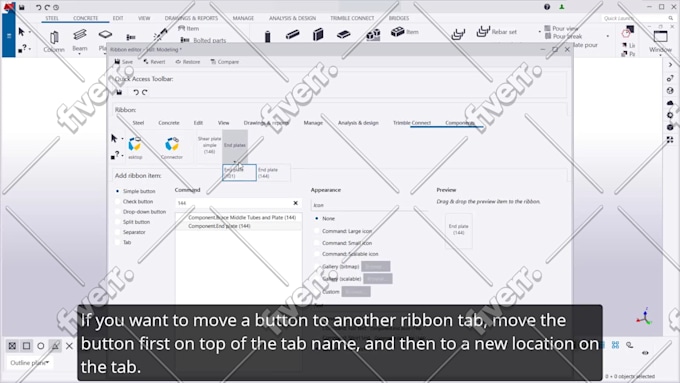Screen dimensions: 680x383
Task: Select the Check button radio option
Action: [118, 202]
